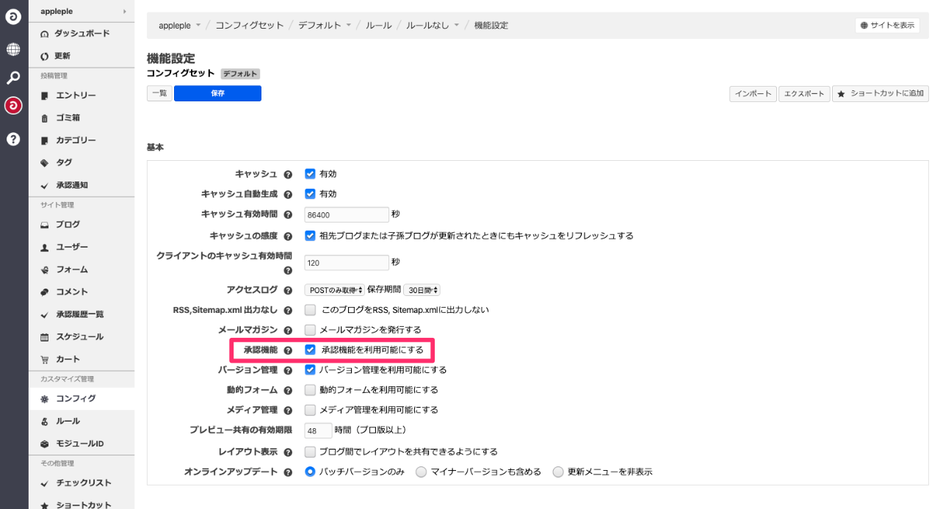Click the キャッシュ有効時間 input field

pyautogui.click(x=346, y=214)
